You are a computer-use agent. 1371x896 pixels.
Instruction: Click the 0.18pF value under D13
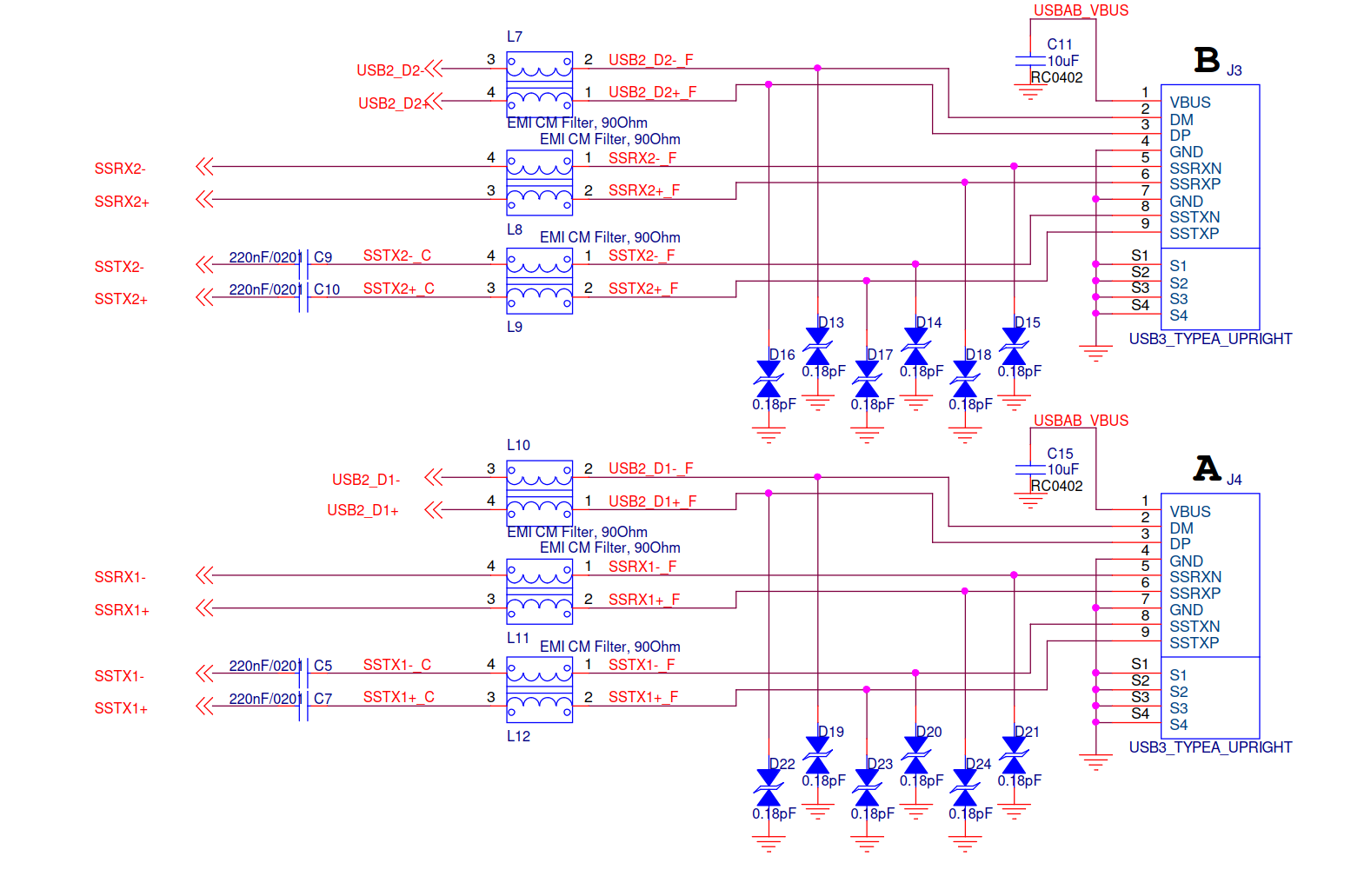tap(823, 371)
